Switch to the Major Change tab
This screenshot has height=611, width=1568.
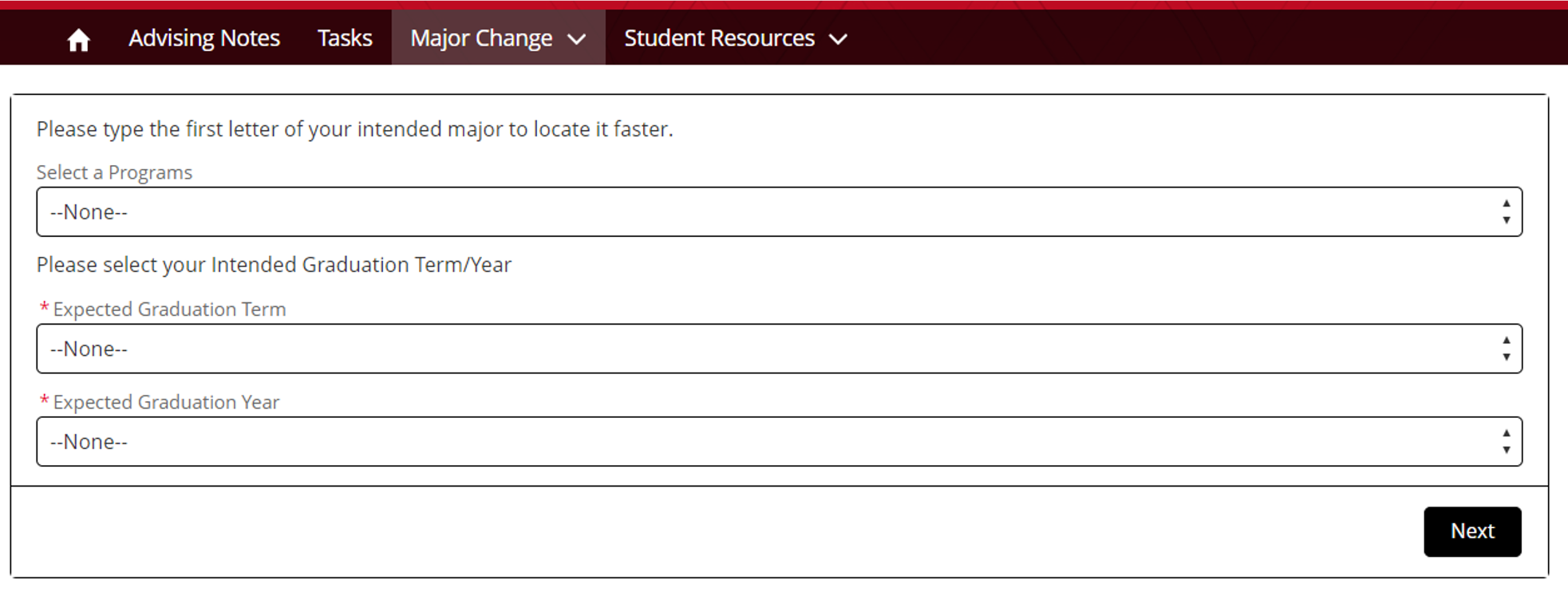482,37
